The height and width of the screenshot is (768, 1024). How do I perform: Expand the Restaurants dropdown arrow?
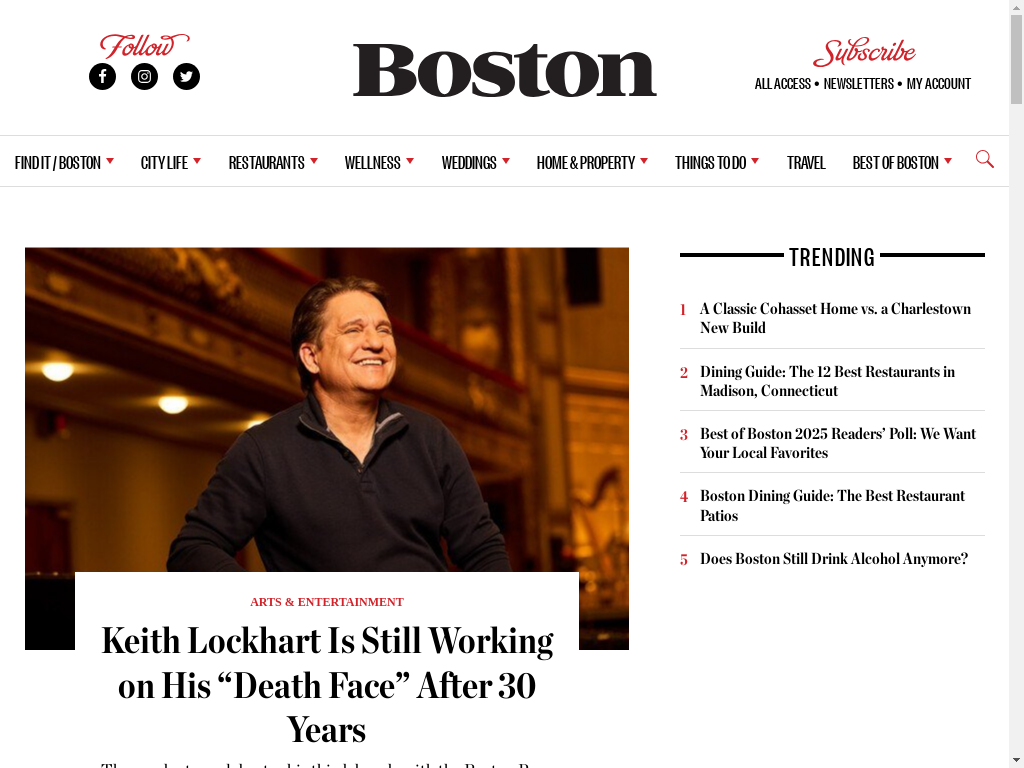pos(314,161)
